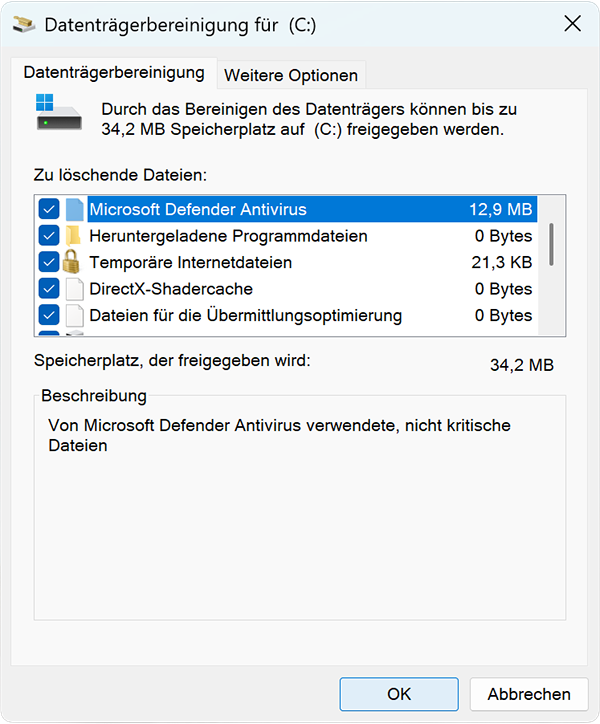Click the blank page icon for DirectX-Shadercache
The width and height of the screenshot is (600, 724).
(75, 289)
